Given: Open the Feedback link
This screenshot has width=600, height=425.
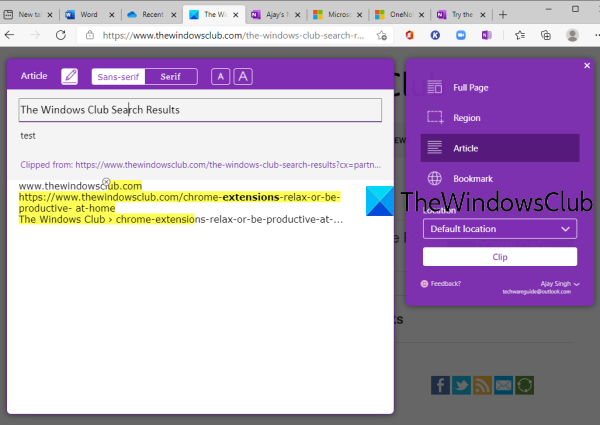Looking at the screenshot, I should tap(441, 283).
